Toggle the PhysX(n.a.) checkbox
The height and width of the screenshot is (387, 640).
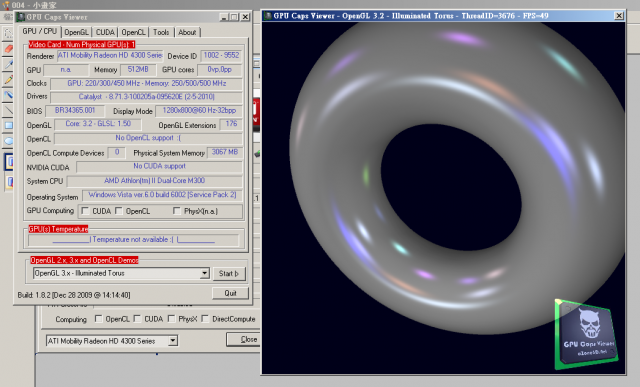[x=176, y=211]
